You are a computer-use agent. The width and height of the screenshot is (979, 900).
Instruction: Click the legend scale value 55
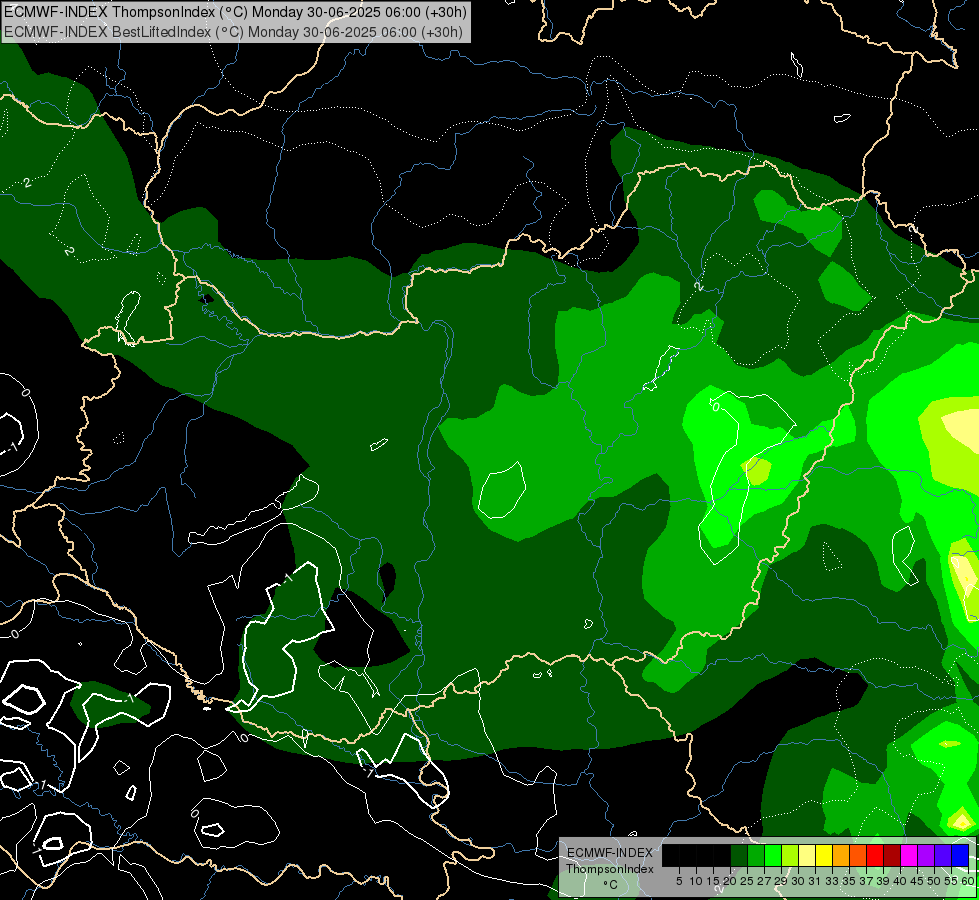[x=951, y=881]
